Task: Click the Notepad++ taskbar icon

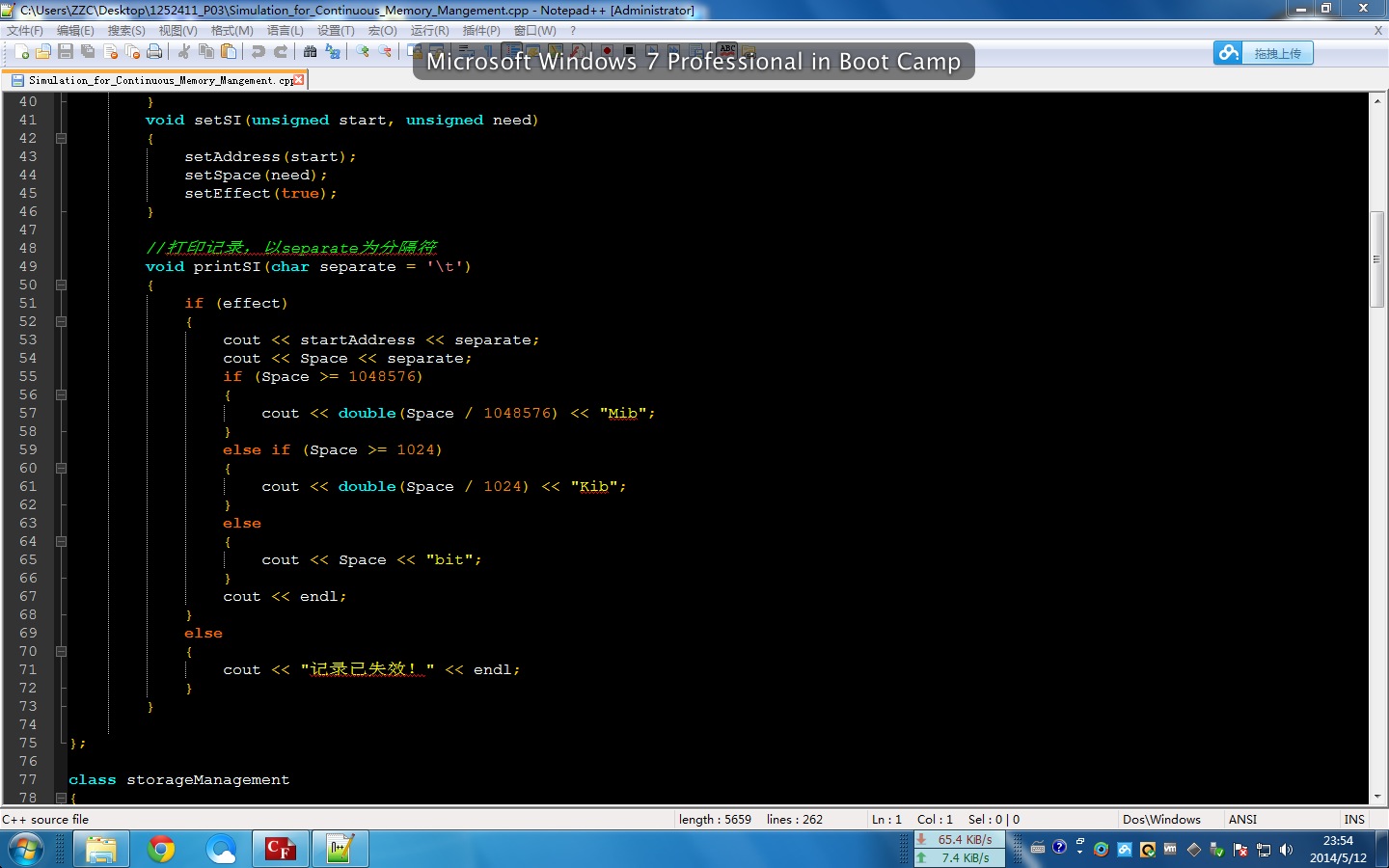Action: pyautogui.click(x=340, y=849)
